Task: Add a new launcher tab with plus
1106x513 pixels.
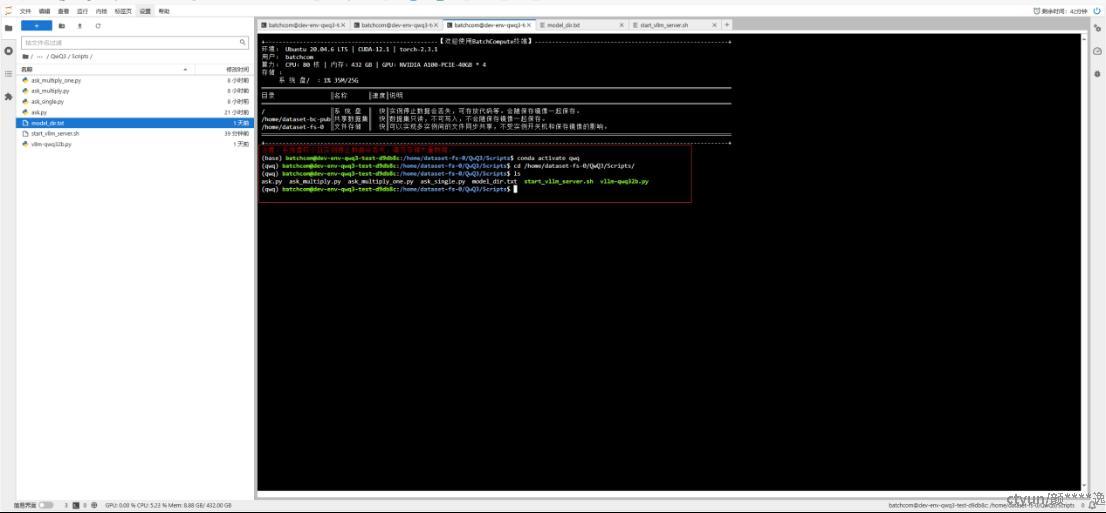Action: [727, 25]
